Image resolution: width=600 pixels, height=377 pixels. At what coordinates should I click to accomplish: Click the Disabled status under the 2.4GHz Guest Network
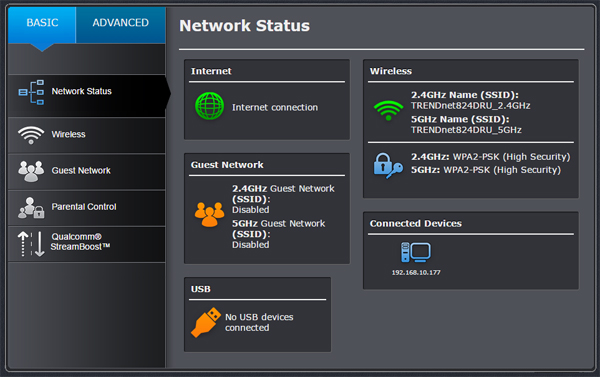(x=251, y=210)
